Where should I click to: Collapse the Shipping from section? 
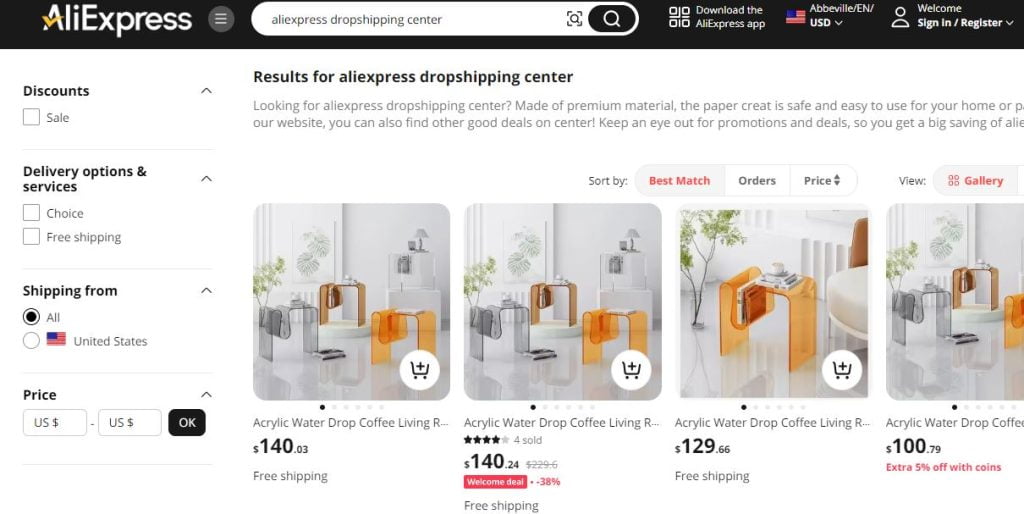click(x=206, y=291)
